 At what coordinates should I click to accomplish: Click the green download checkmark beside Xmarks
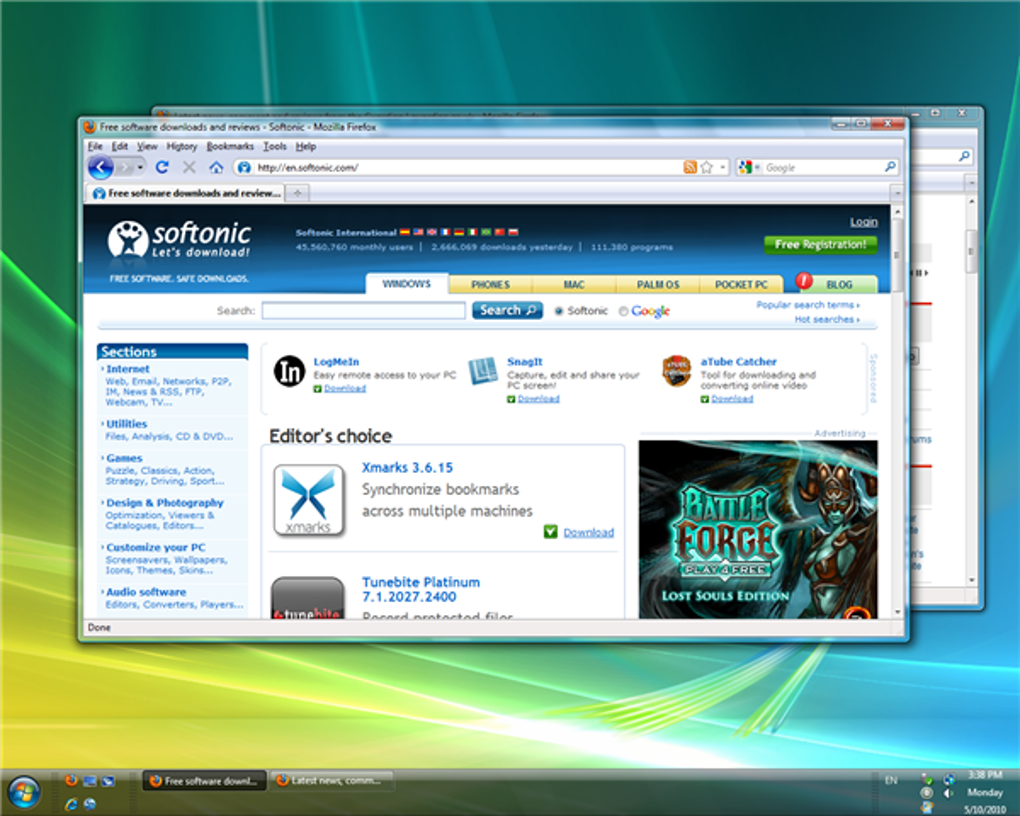point(550,532)
